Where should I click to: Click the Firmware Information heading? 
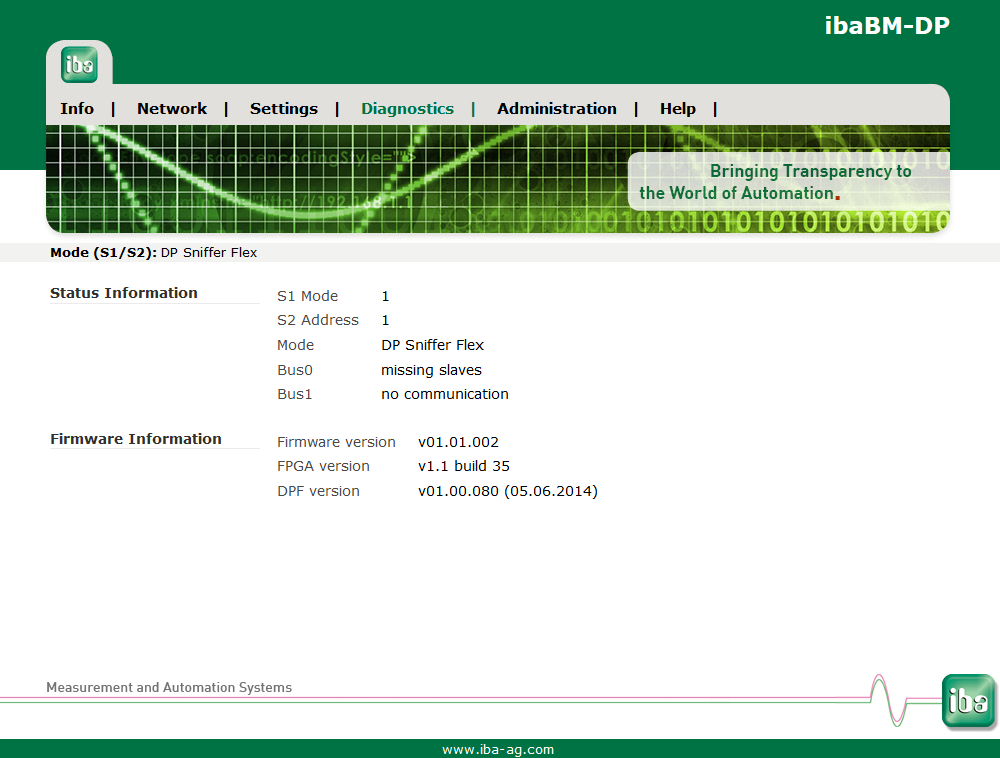click(136, 439)
